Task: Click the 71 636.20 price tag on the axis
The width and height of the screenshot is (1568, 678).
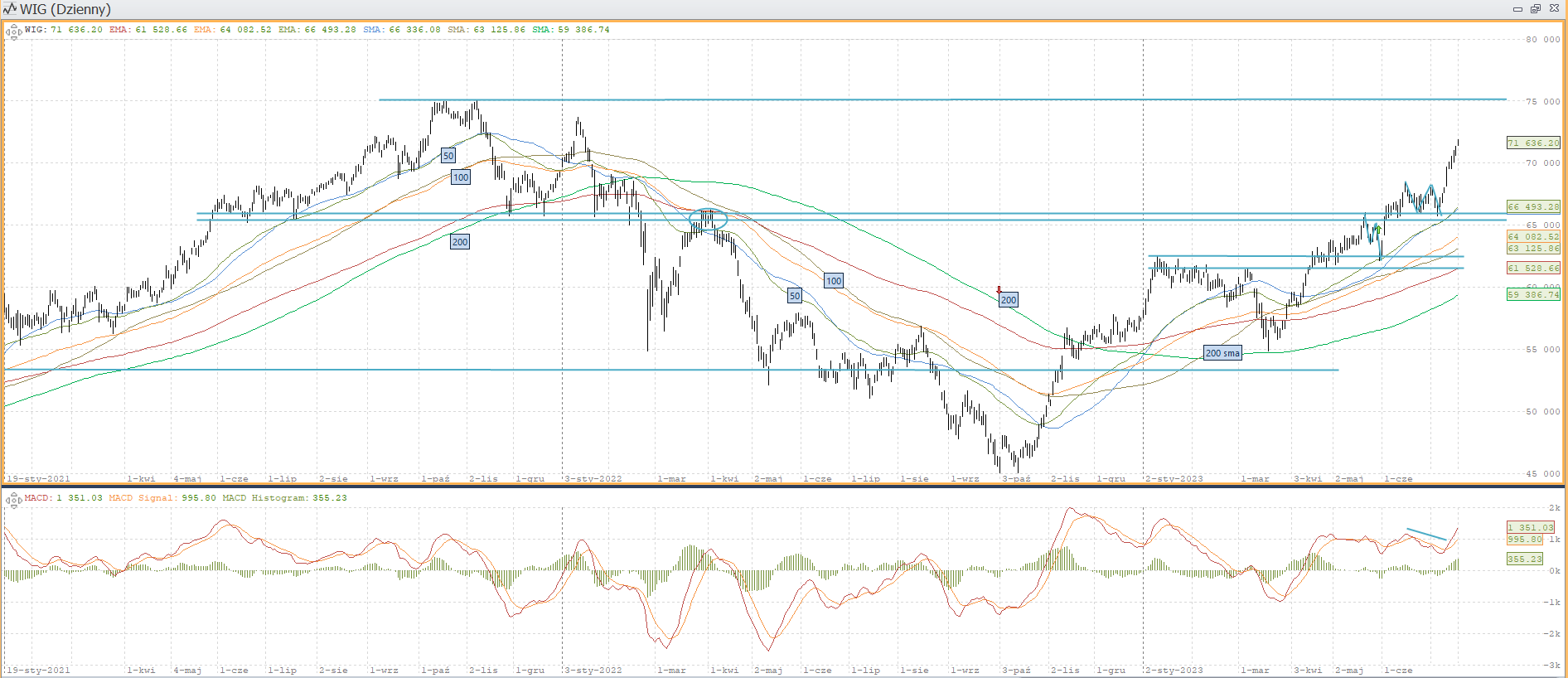Action: click(x=1532, y=143)
